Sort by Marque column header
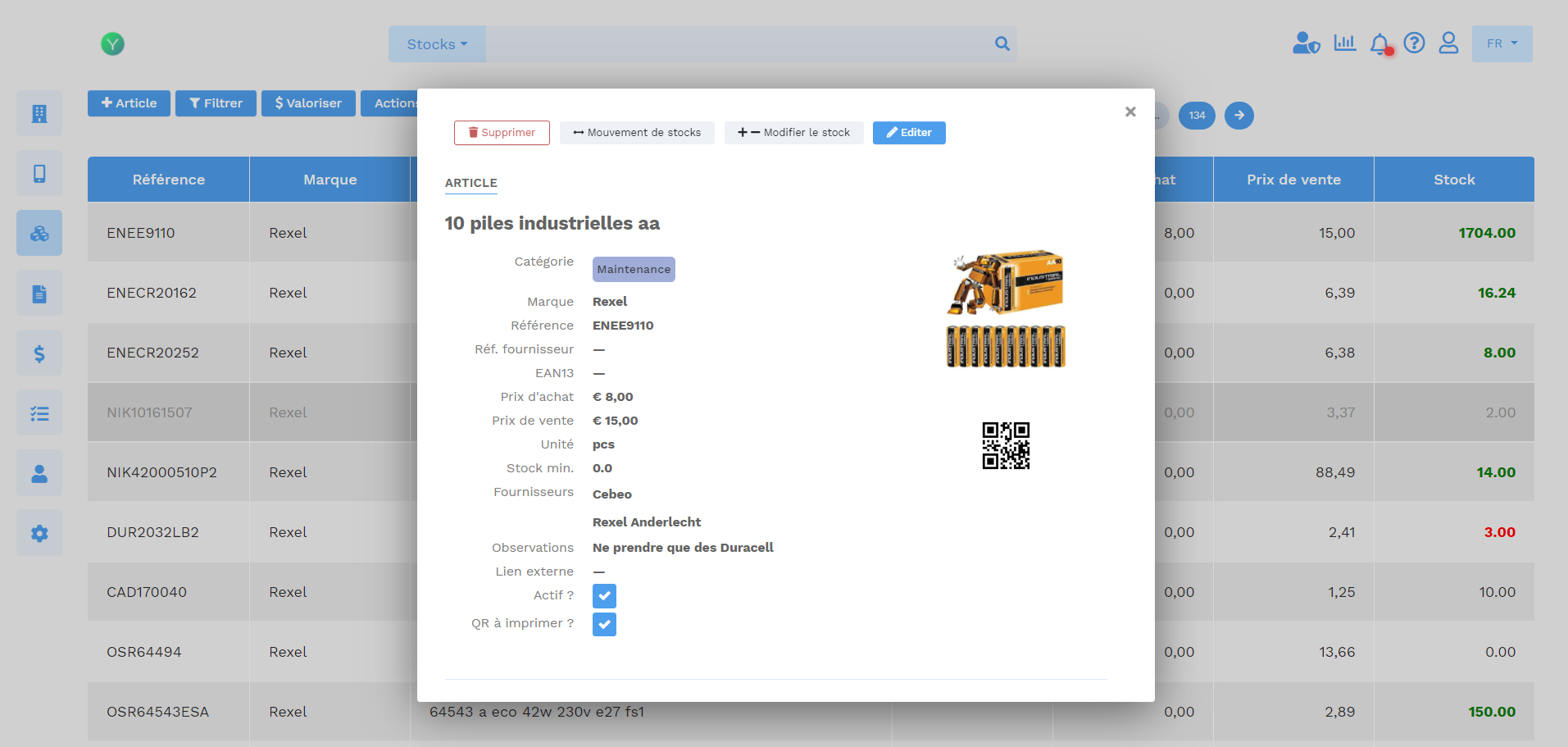 [330, 180]
